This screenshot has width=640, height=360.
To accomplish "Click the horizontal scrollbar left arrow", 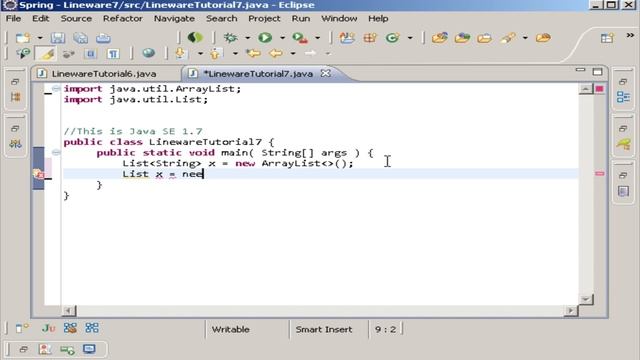I will (x=68, y=311).
